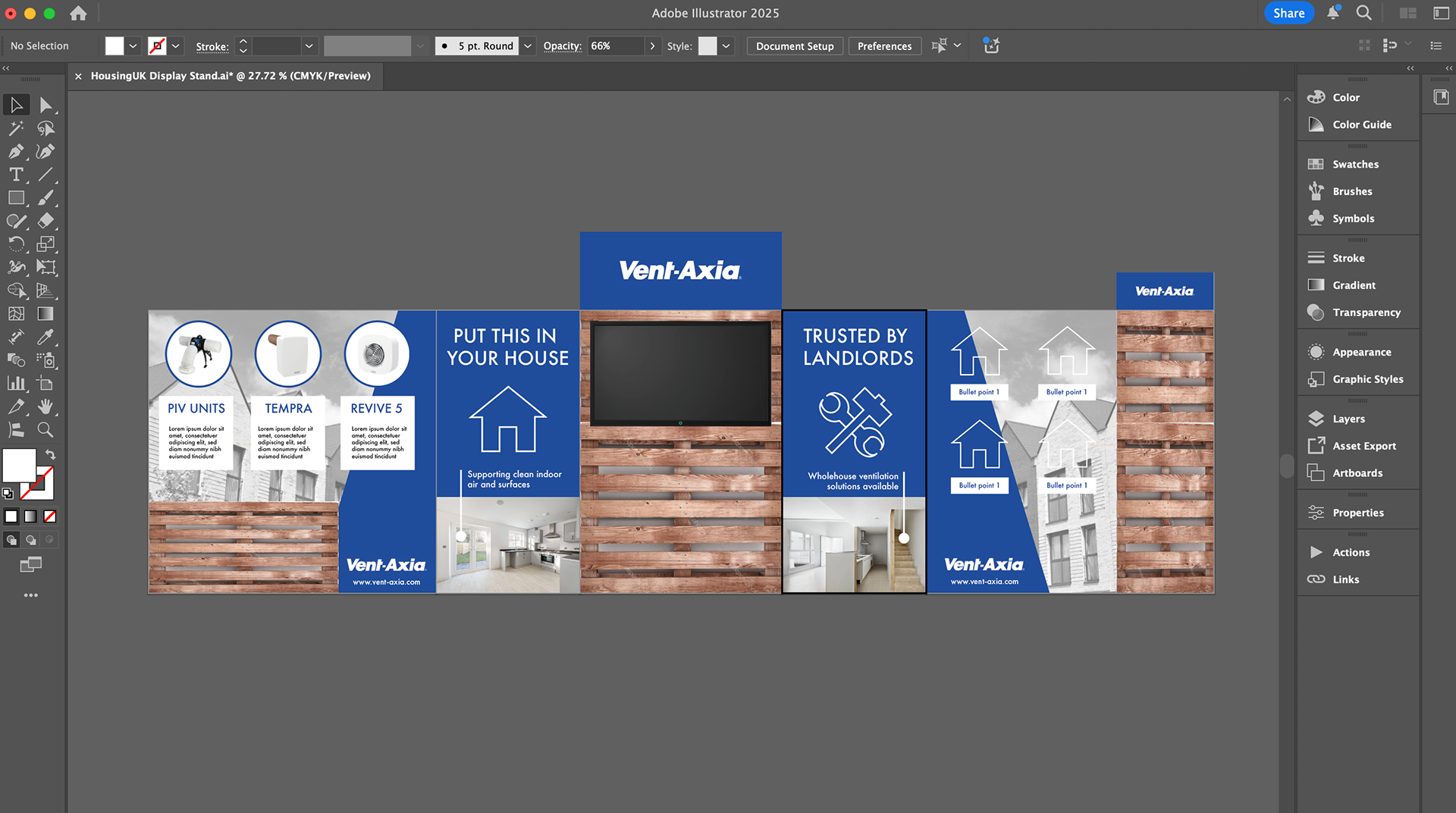This screenshot has height=813, width=1456.
Task: Swap fill and stroke colors
Action: coord(50,454)
